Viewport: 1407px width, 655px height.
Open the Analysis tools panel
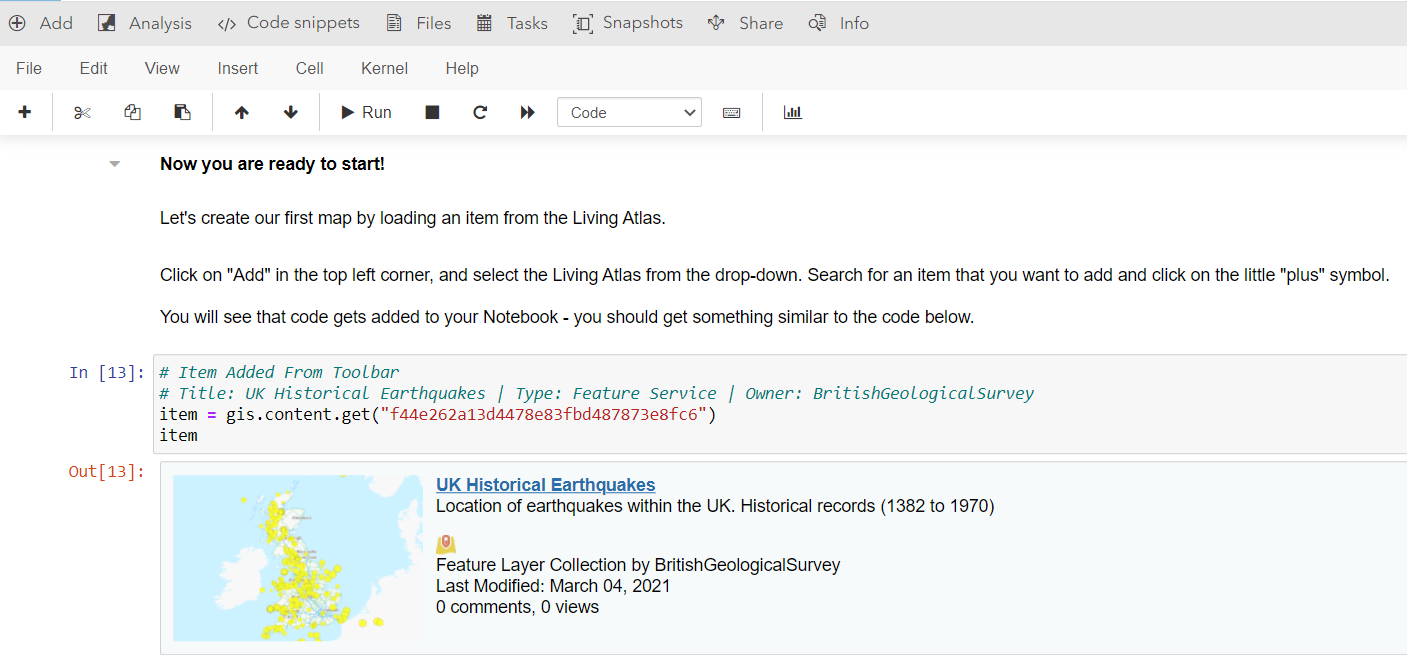[x=145, y=23]
